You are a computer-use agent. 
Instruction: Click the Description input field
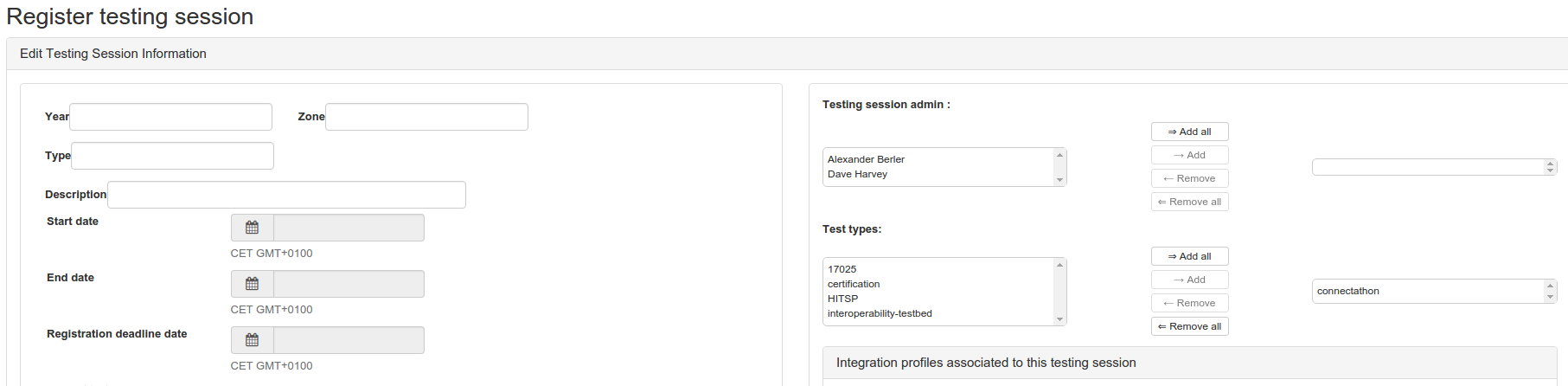(x=286, y=195)
